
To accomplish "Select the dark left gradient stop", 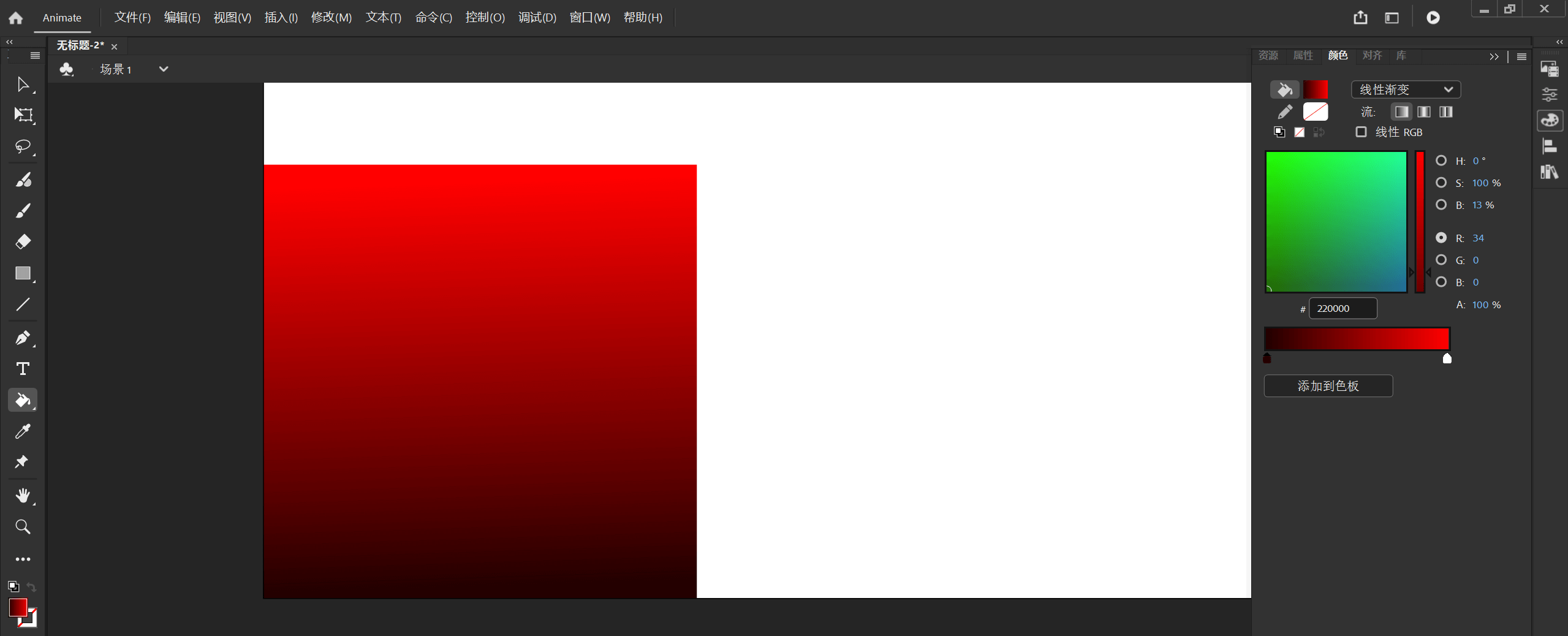I will (1267, 358).
